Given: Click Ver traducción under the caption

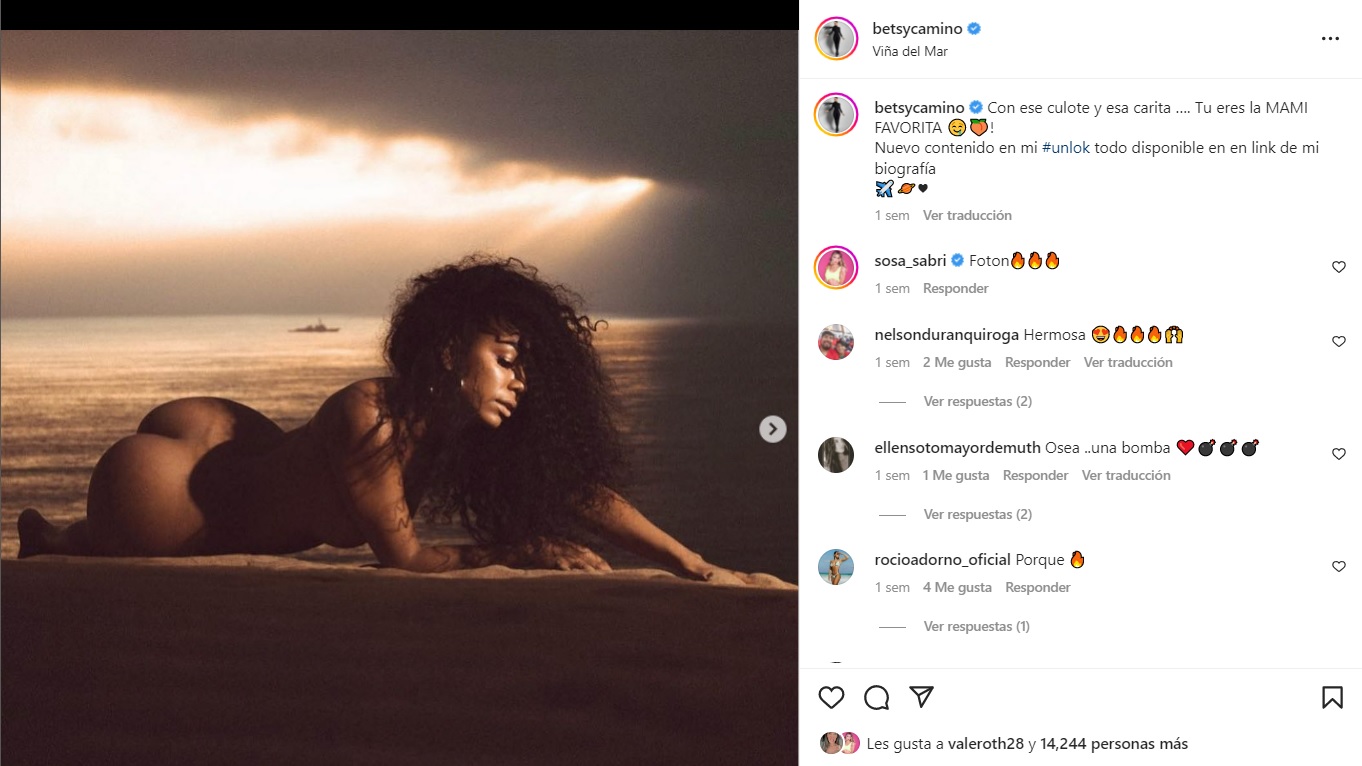Looking at the screenshot, I should pyautogui.click(x=967, y=215).
